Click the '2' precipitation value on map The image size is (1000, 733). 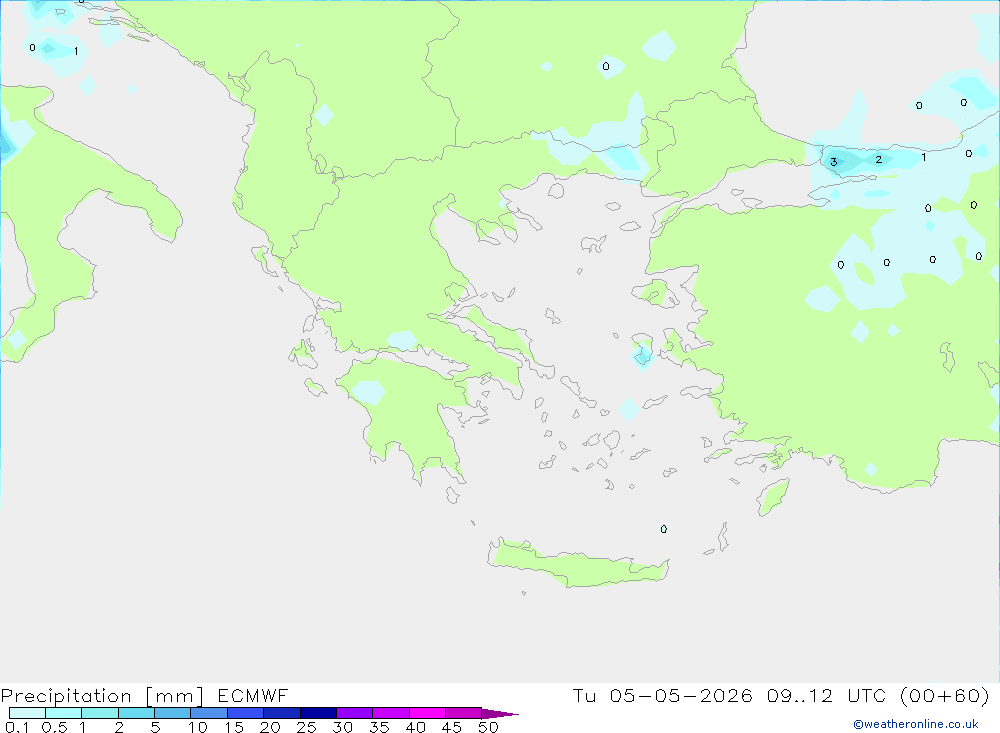point(879,159)
